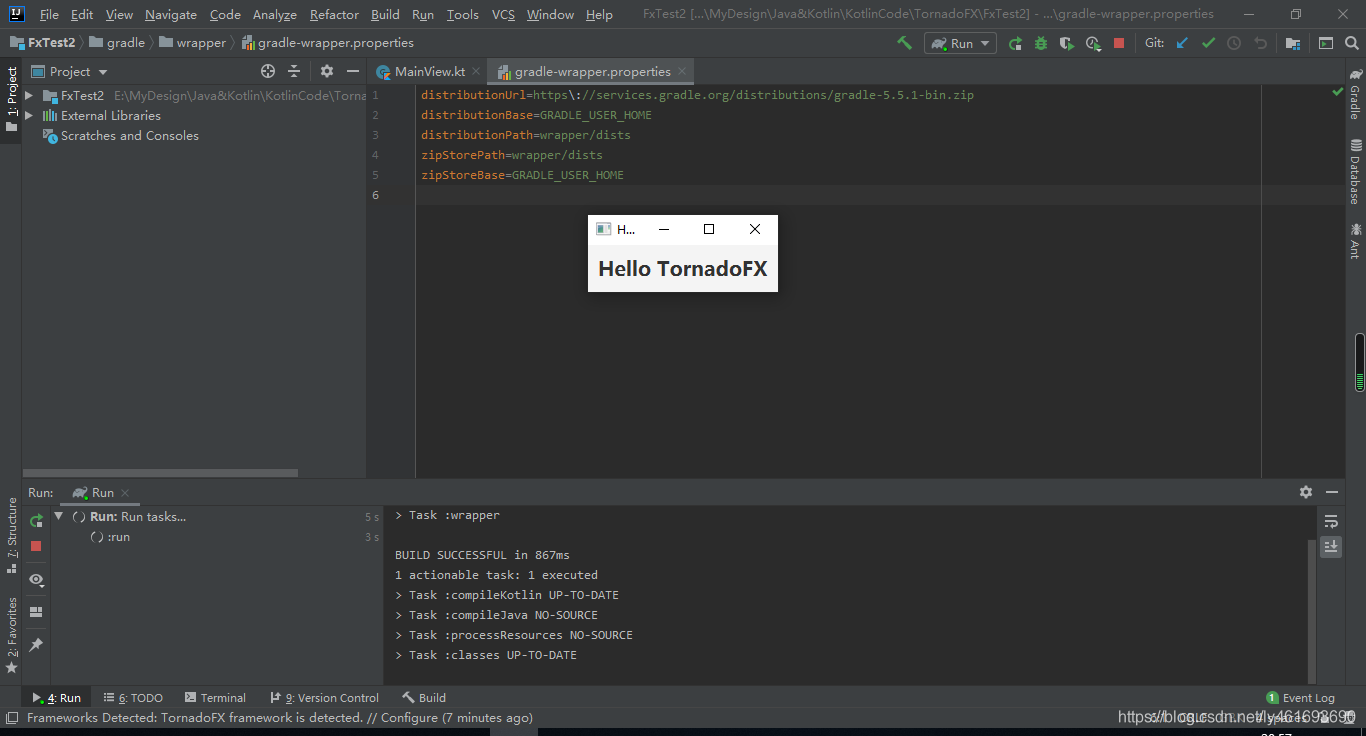The image size is (1366, 736).
Task: Collapse all in the Project panel
Action: point(294,71)
